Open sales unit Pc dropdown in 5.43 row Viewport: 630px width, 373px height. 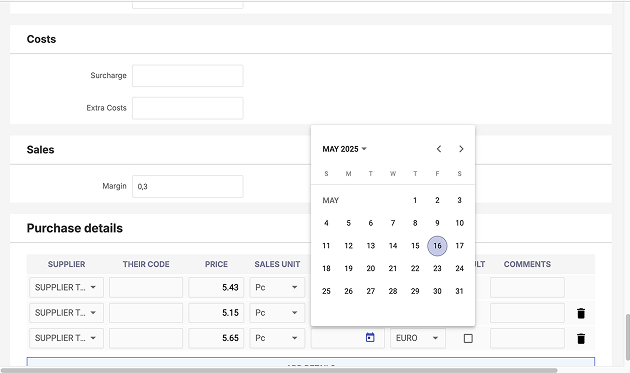tap(277, 287)
